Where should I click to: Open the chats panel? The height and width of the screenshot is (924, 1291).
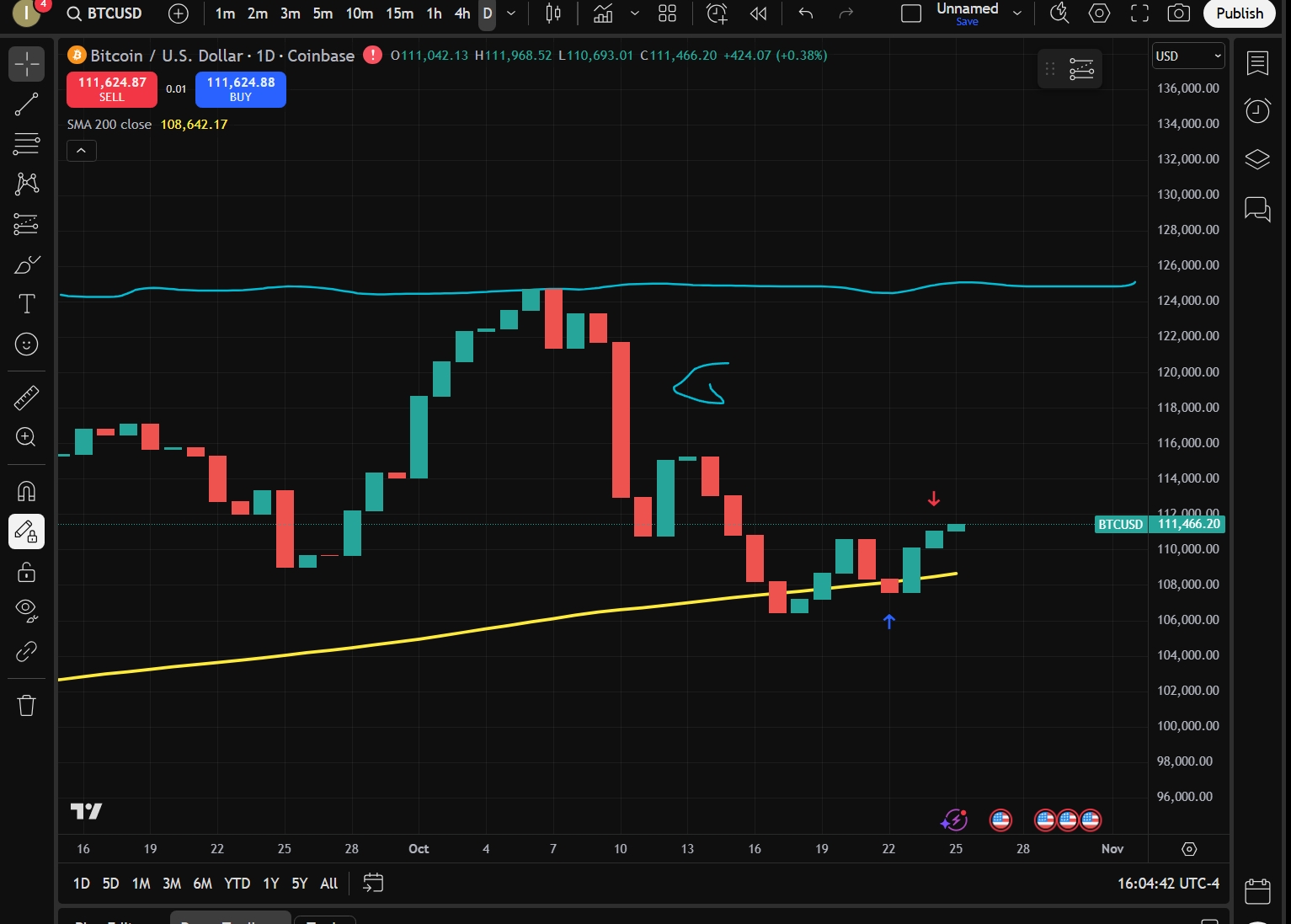(x=1257, y=208)
